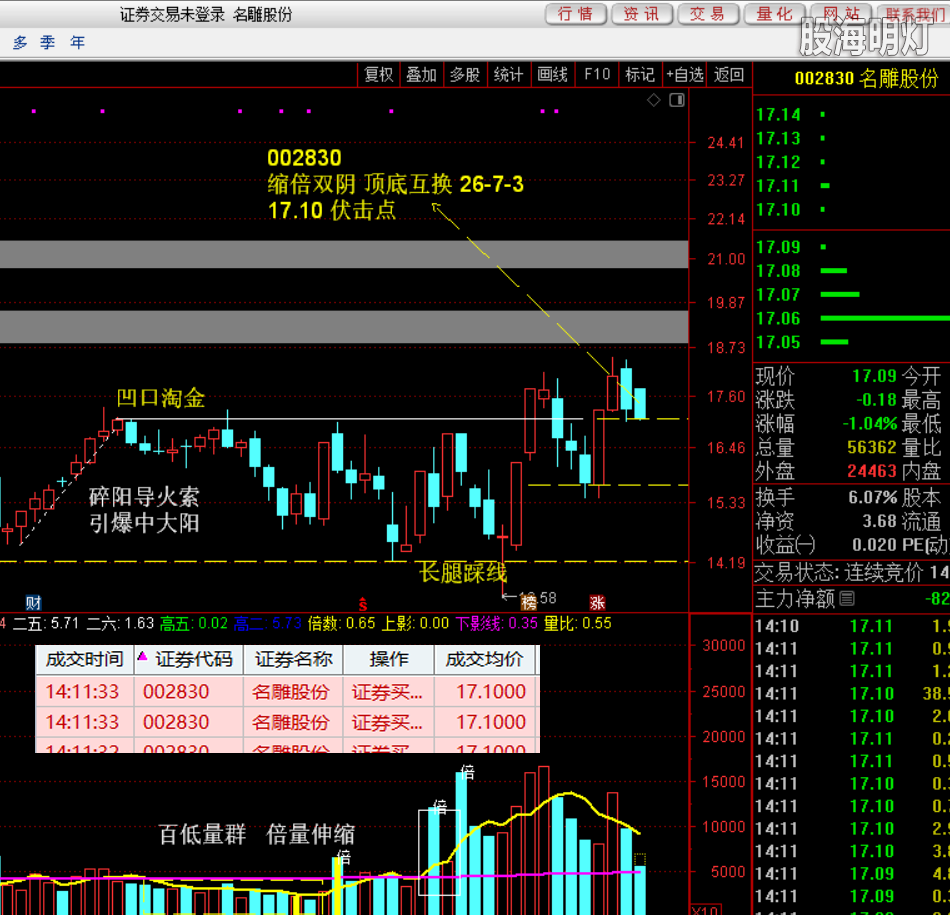Screen dimensions: 950x915
Task: Click the 叠加 toolbar item
Action: tap(422, 75)
